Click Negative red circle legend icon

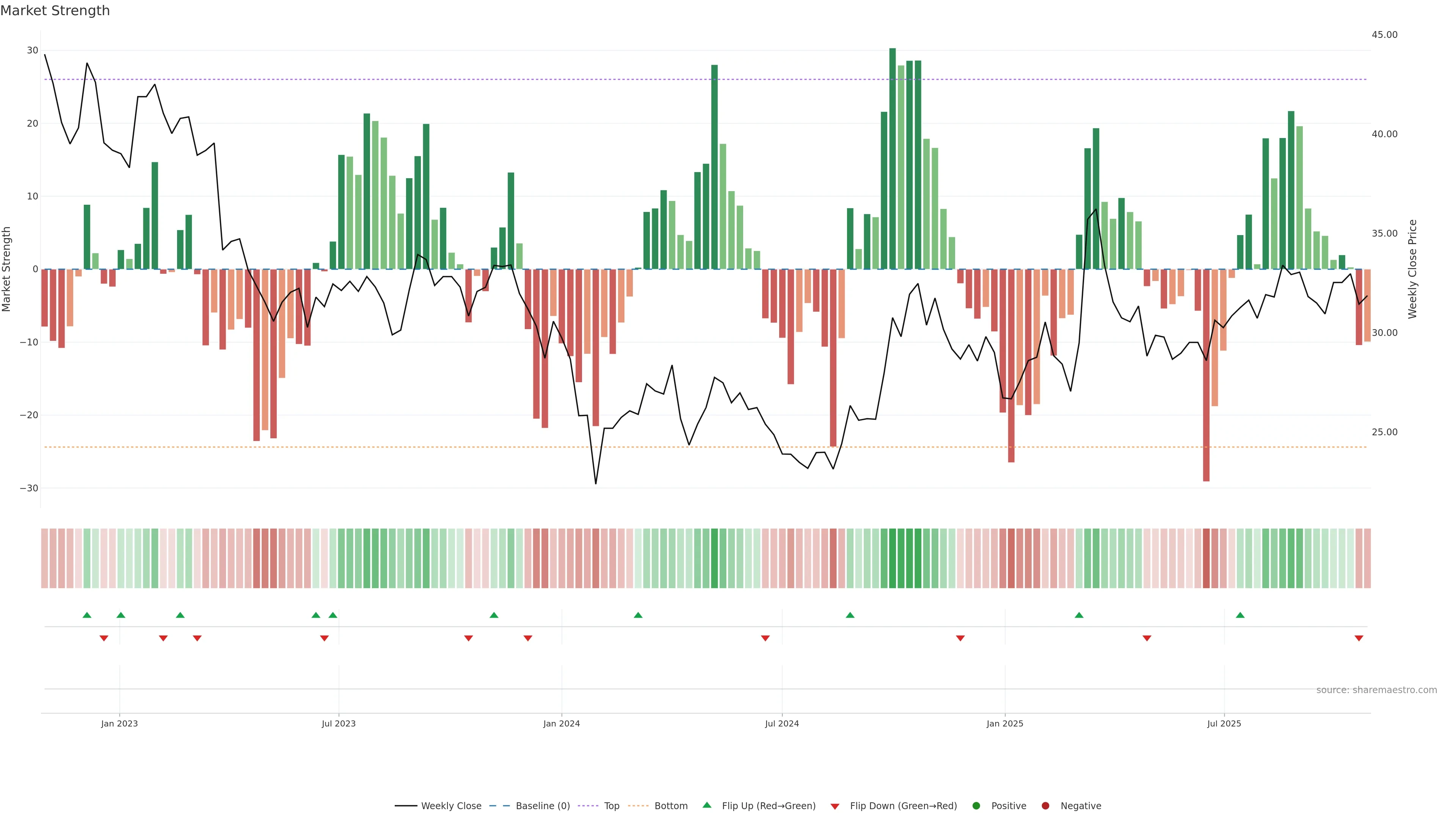1045,805
